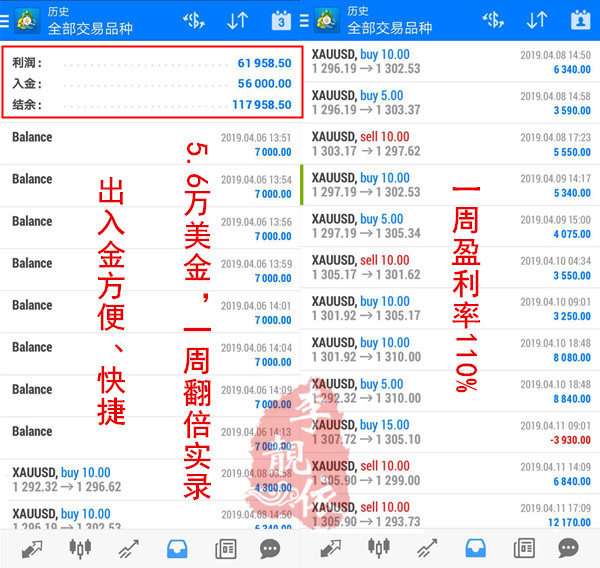Tap the sort arrows icon in left panel

(x=237, y=19)
